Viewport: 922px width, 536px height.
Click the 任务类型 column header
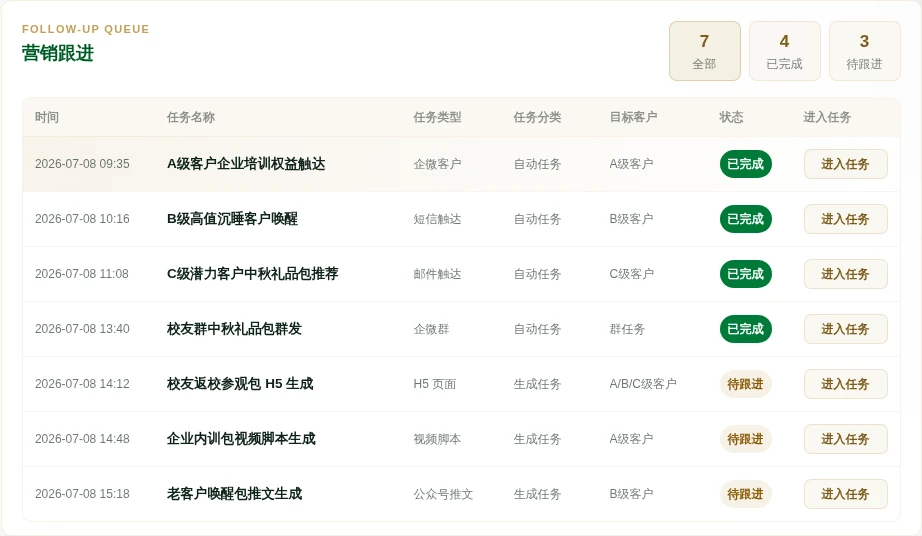437,117
